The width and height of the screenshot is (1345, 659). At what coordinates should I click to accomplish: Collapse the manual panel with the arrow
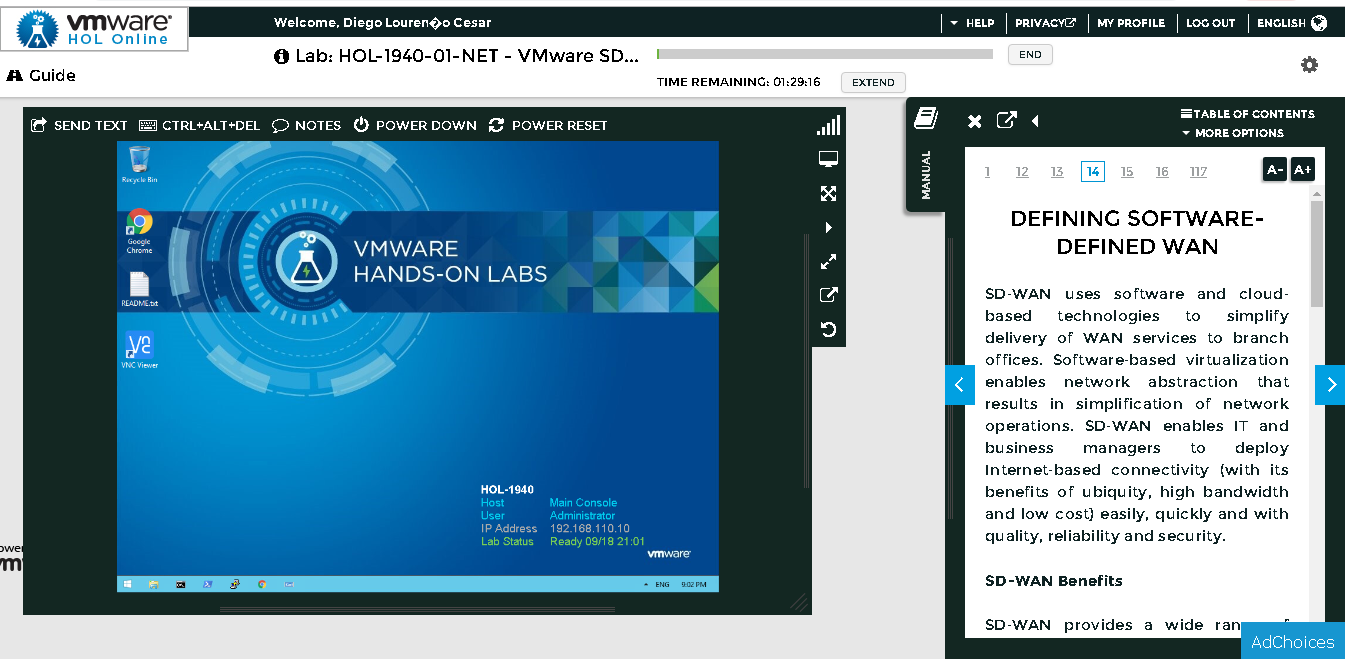tap(1035, 121)
